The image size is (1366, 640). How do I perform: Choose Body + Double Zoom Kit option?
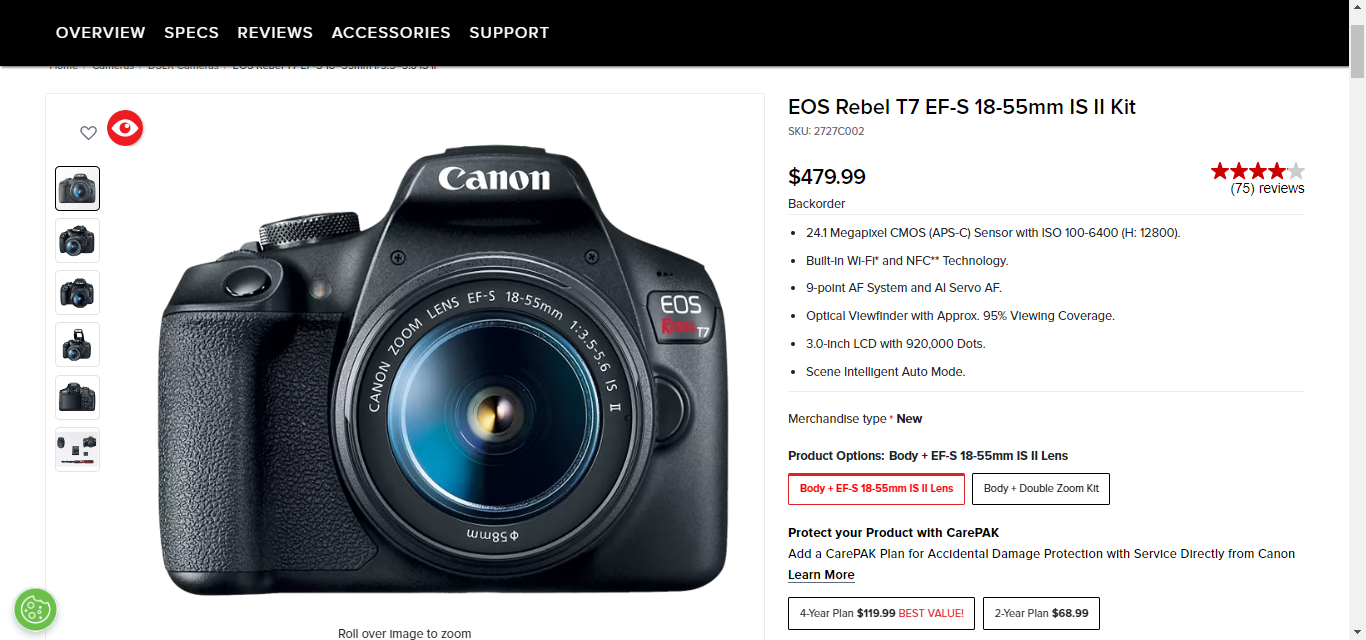(x=1041, y=489)
